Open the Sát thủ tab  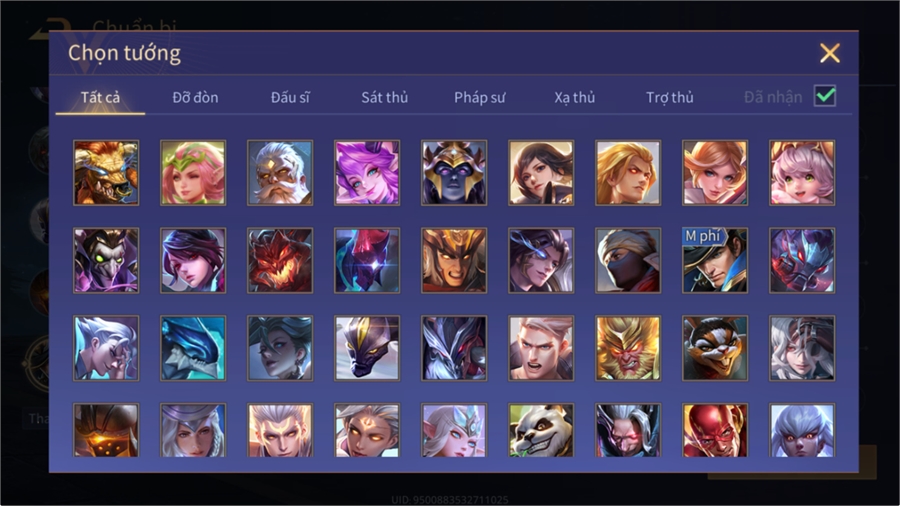pos(385,98)
